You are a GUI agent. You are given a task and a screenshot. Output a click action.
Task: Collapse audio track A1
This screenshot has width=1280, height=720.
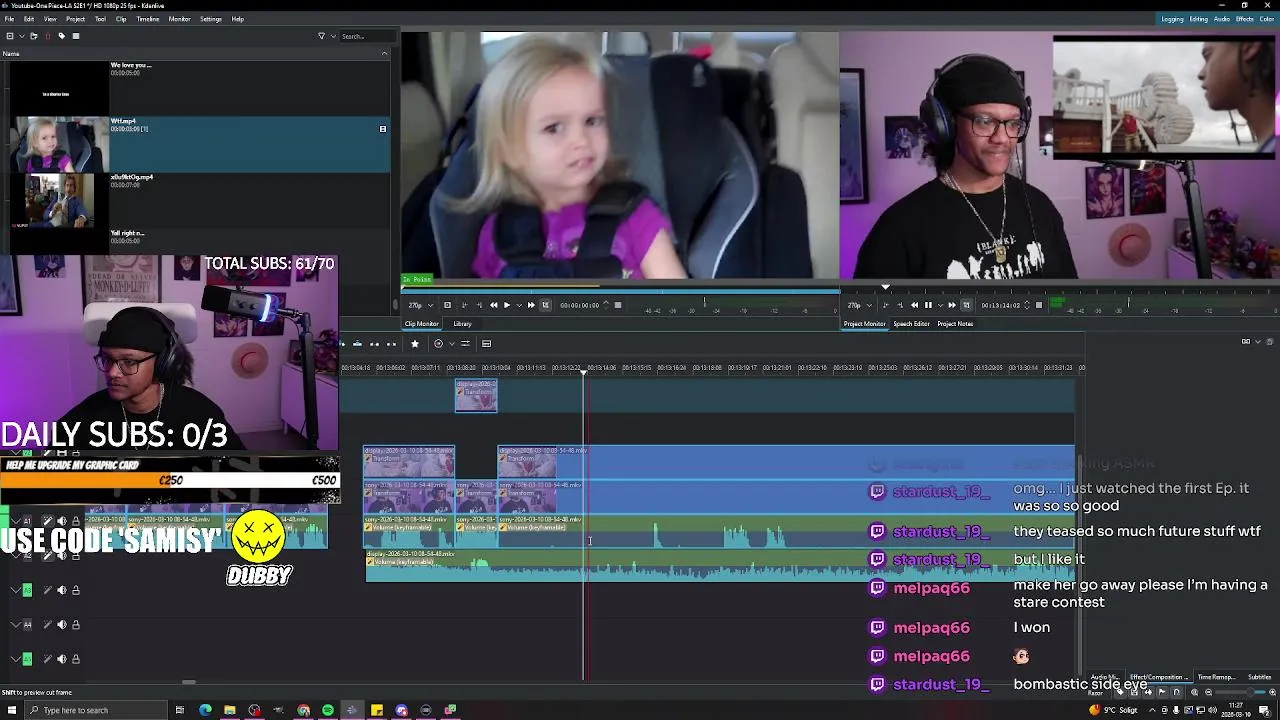pyautogui.click(x=15, y=521)
